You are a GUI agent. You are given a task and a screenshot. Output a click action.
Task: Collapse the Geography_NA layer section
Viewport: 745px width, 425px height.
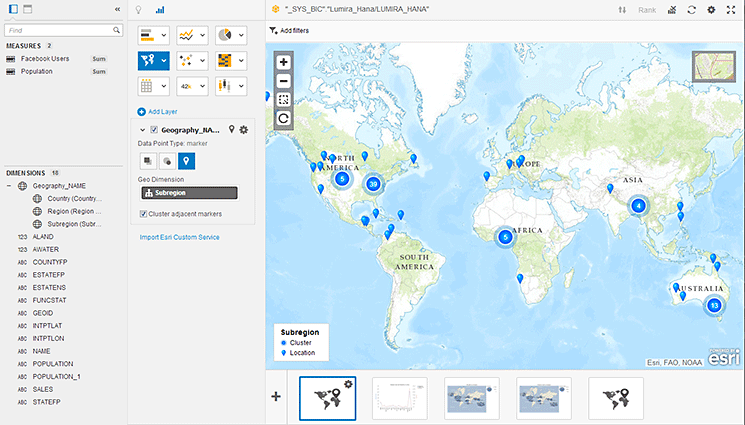[x=142, y=130]
